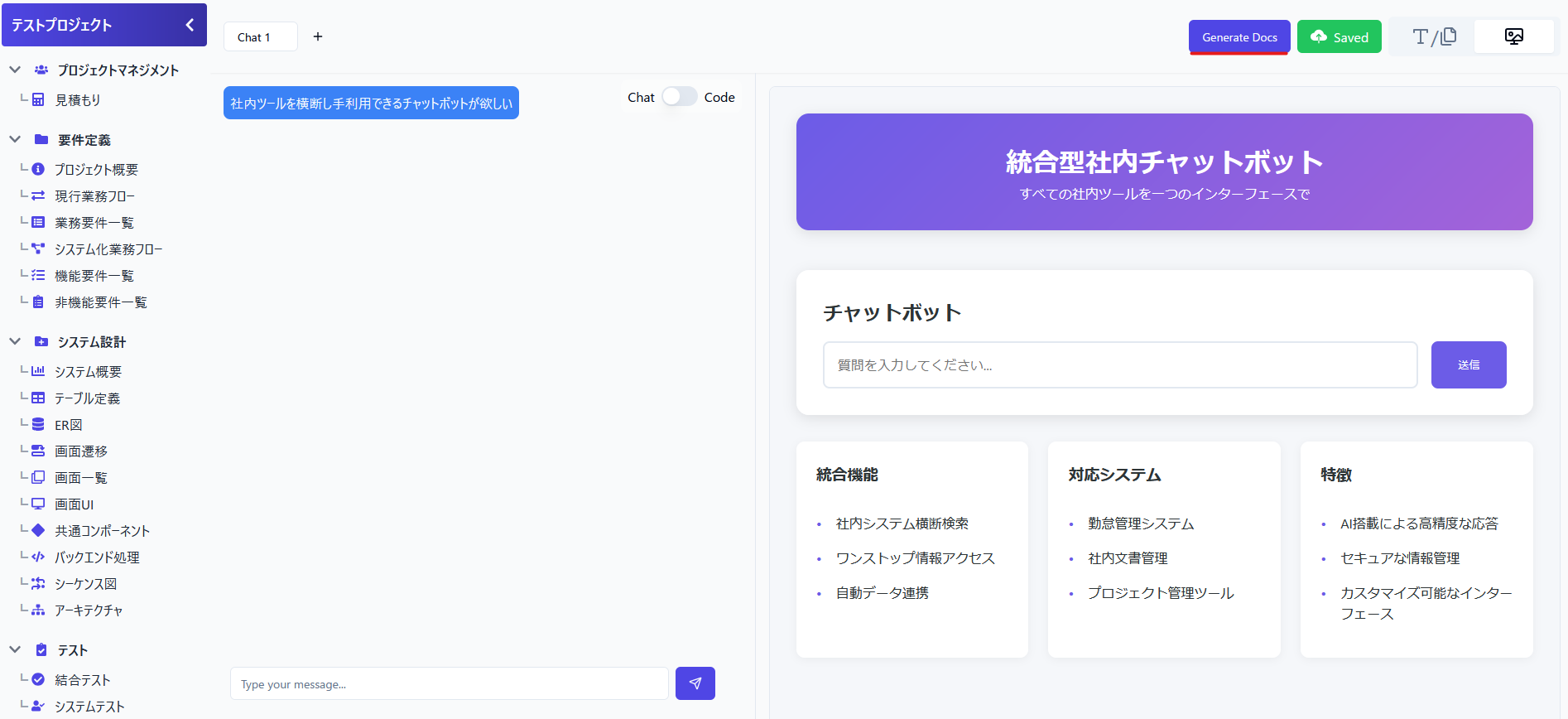Image resolution: width=1568 pixels, height=719 pixels.
Task: Click the calculator icon beside 見積もり
Action: (38, 100)
